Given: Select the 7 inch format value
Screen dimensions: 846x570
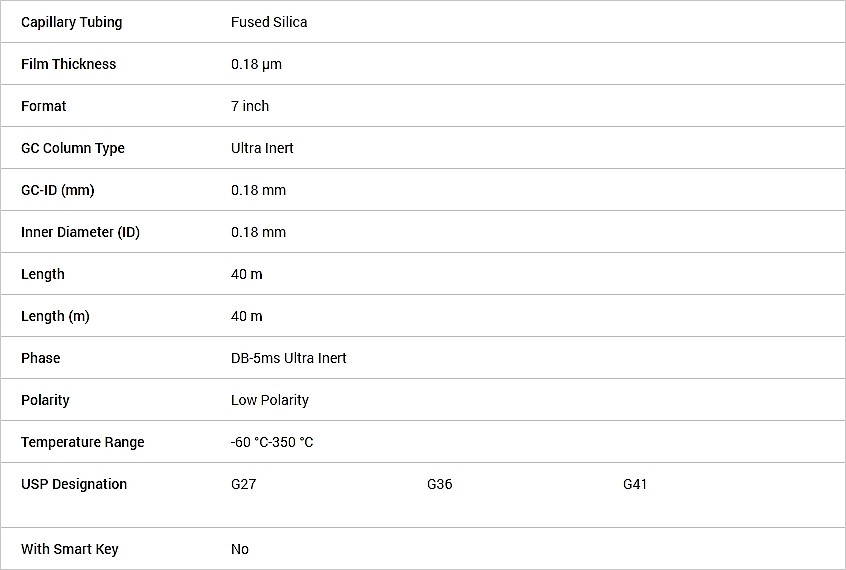Looking at the screenshot, I should [250, 106].
